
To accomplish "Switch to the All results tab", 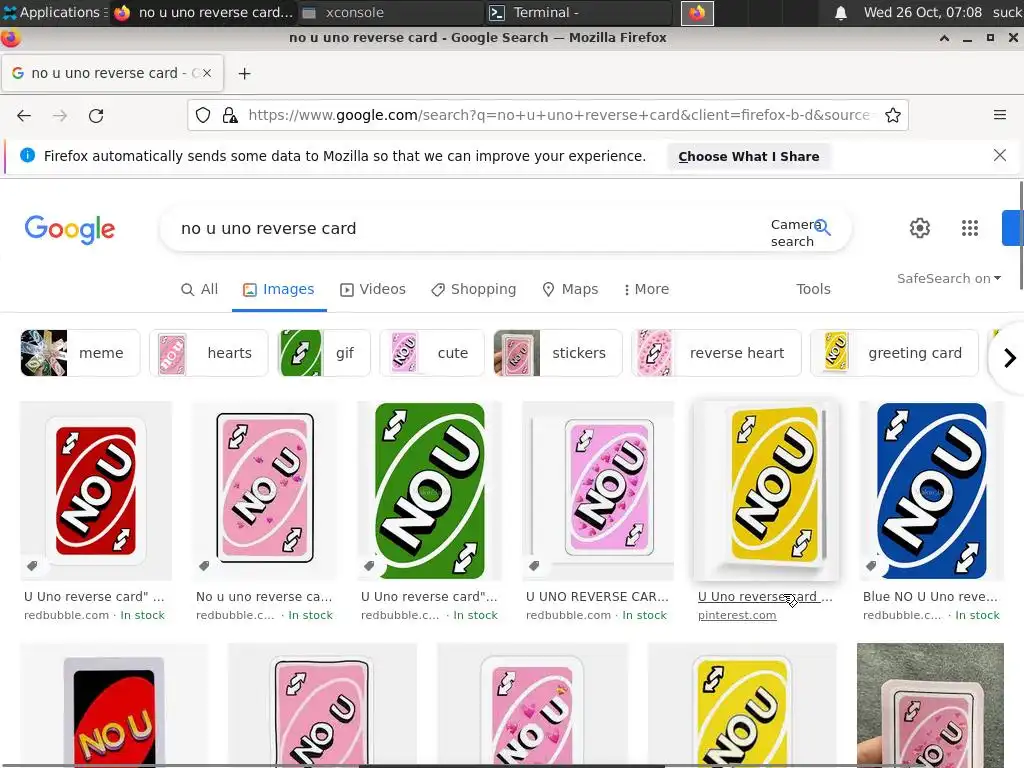I will [199, 289].
